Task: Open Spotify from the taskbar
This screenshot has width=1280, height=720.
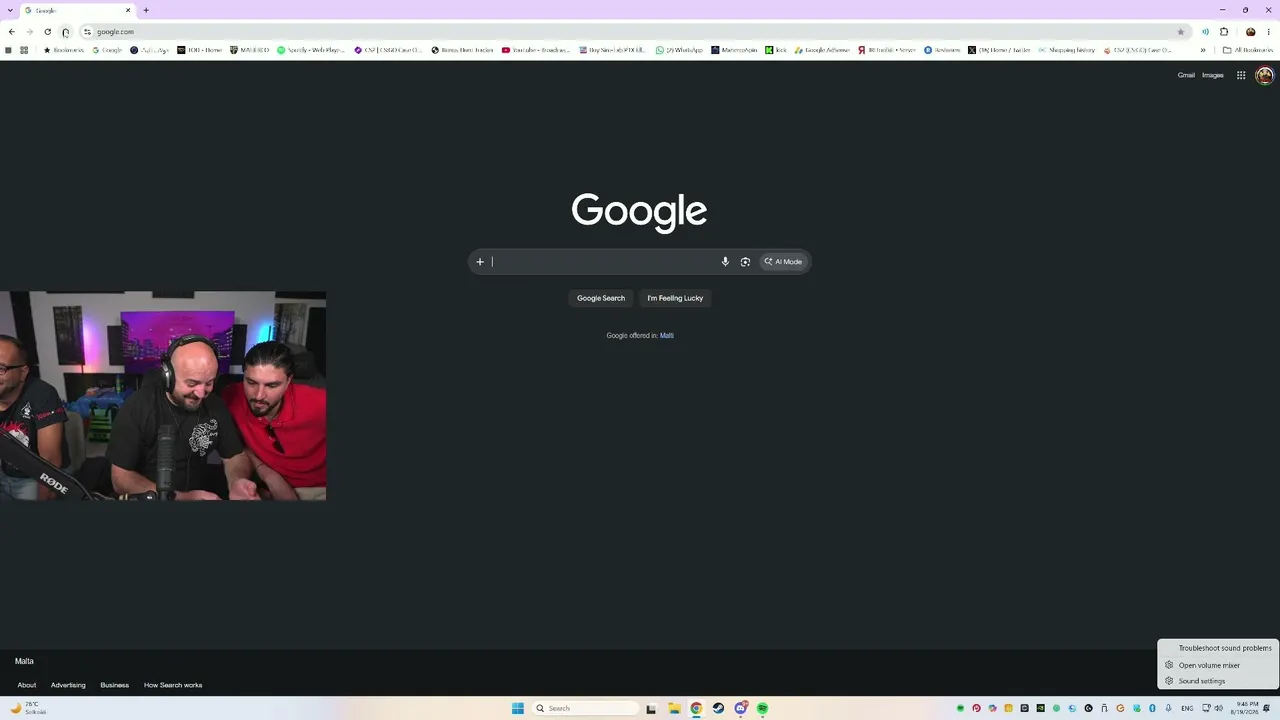Action: 762,709
